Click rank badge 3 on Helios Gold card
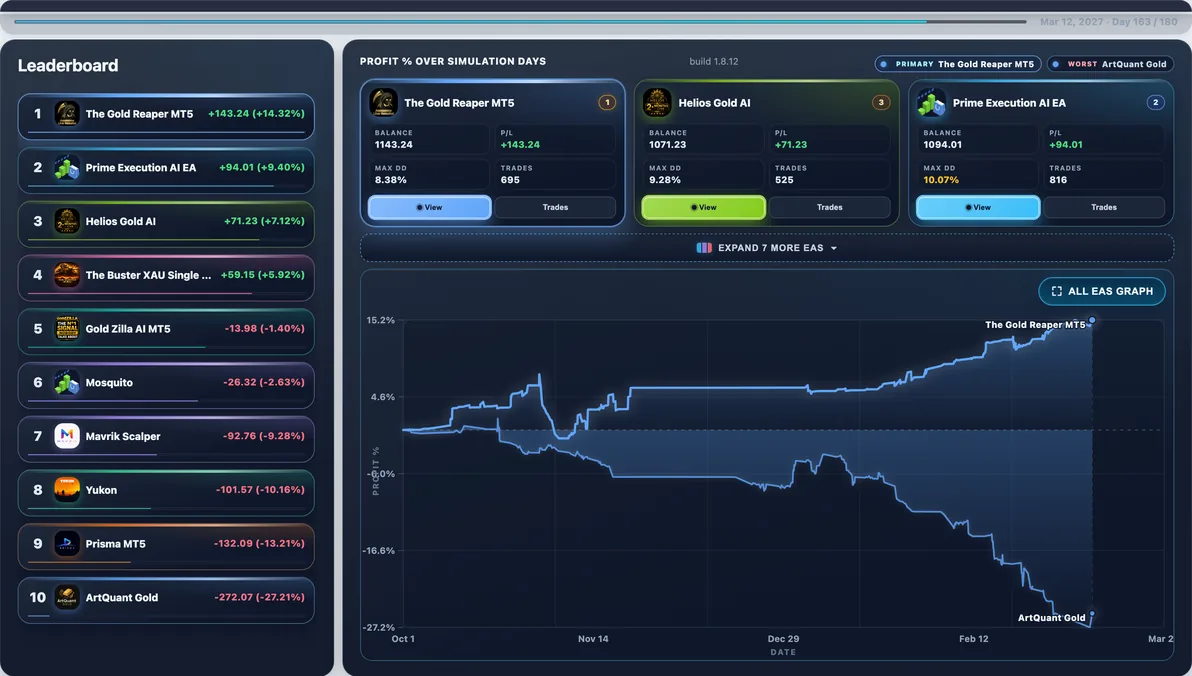1192x676 pixels. point(881,102)
